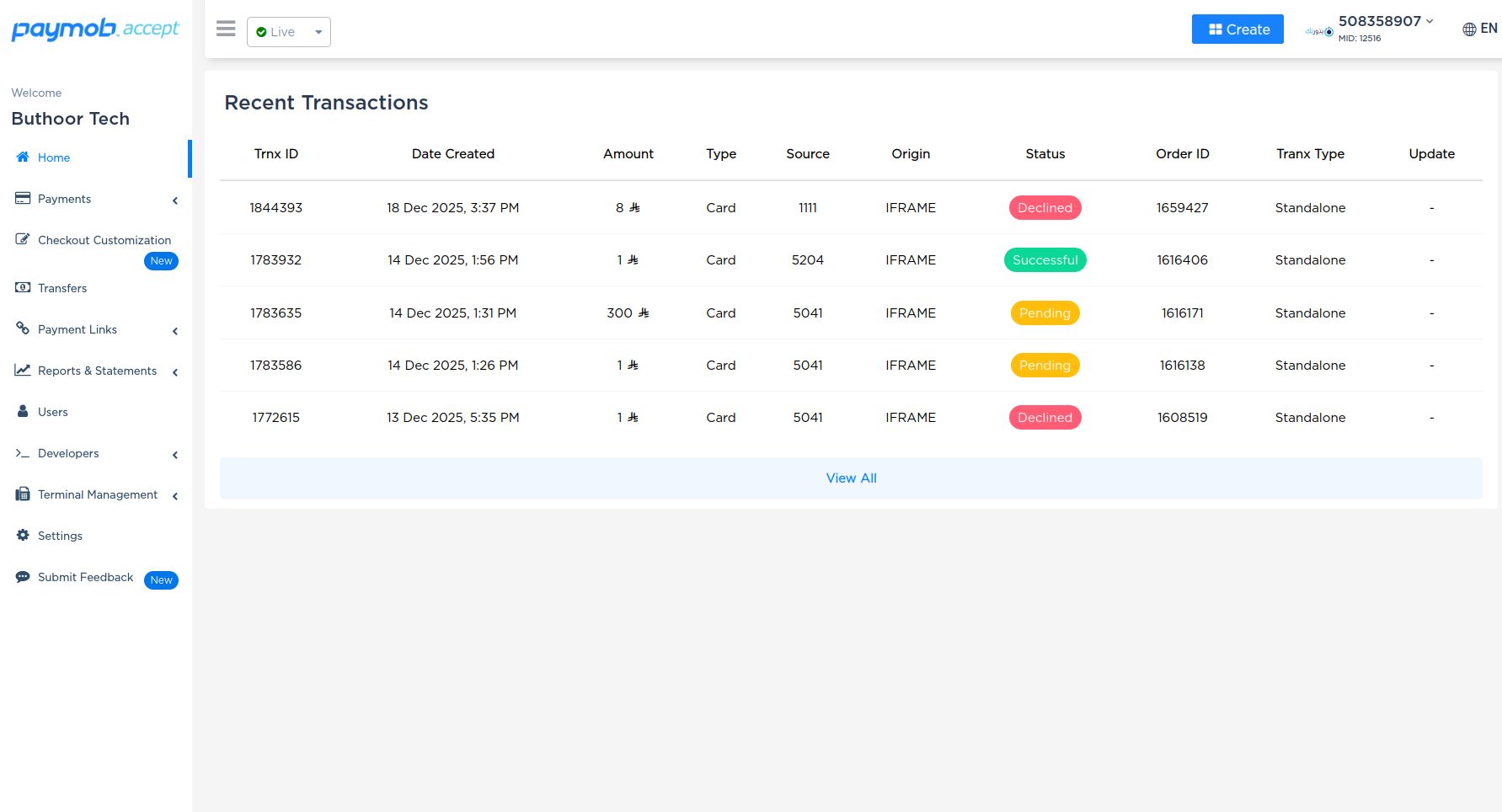Expand the Payments submenu

(x=175, y=200)
